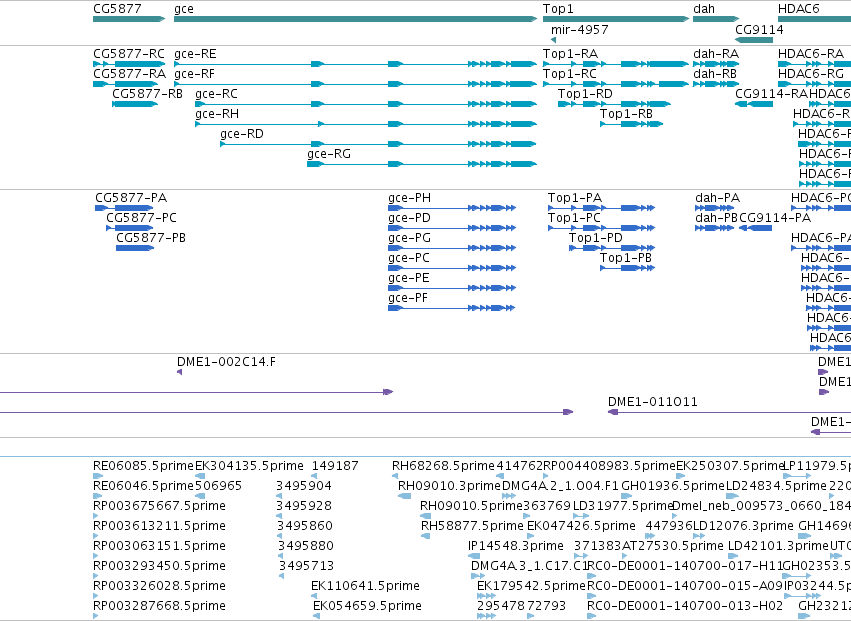
Task: Select the gce-RH transcript label
Action: coord(217,114)
